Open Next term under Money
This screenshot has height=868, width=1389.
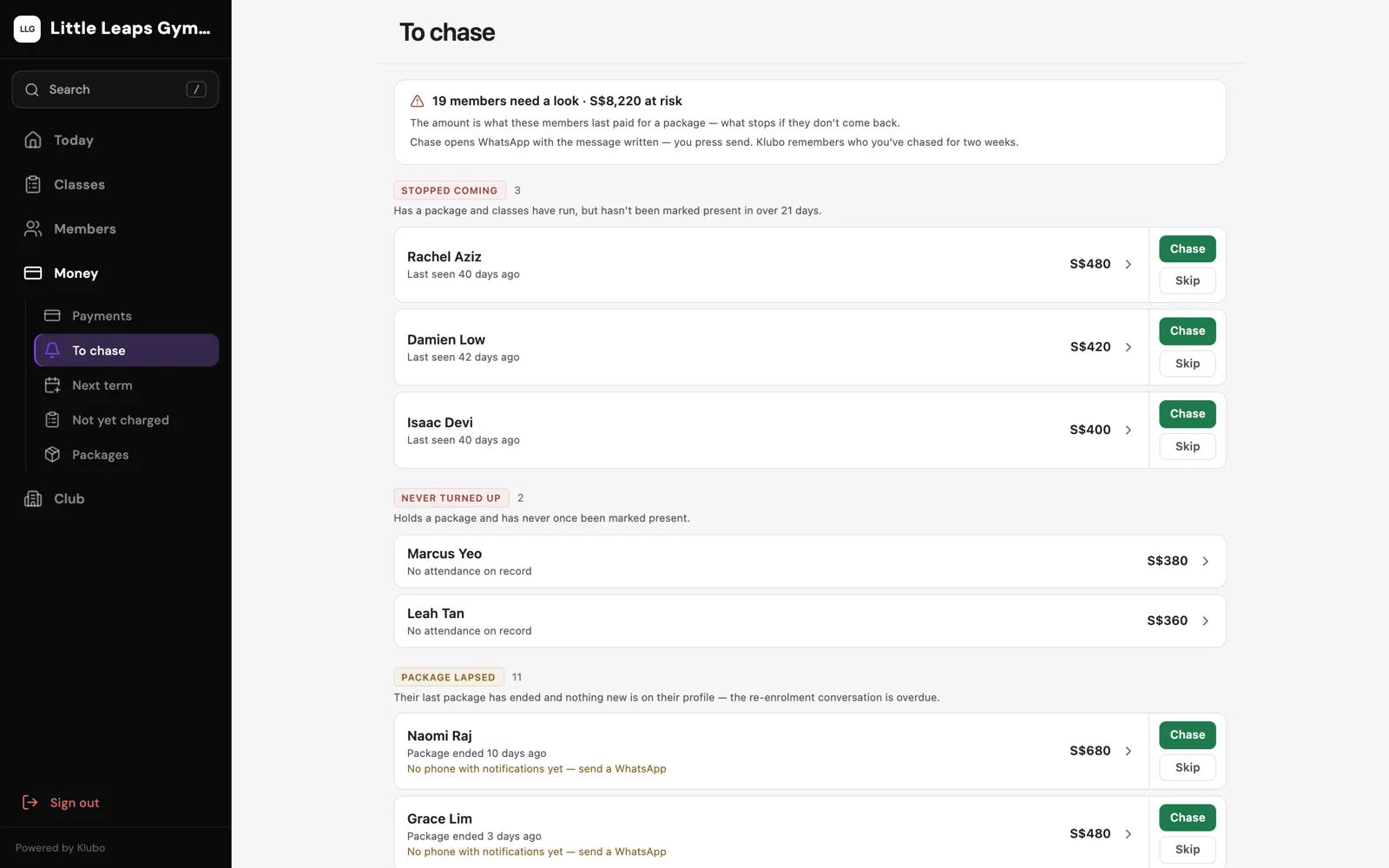[127, 385]
